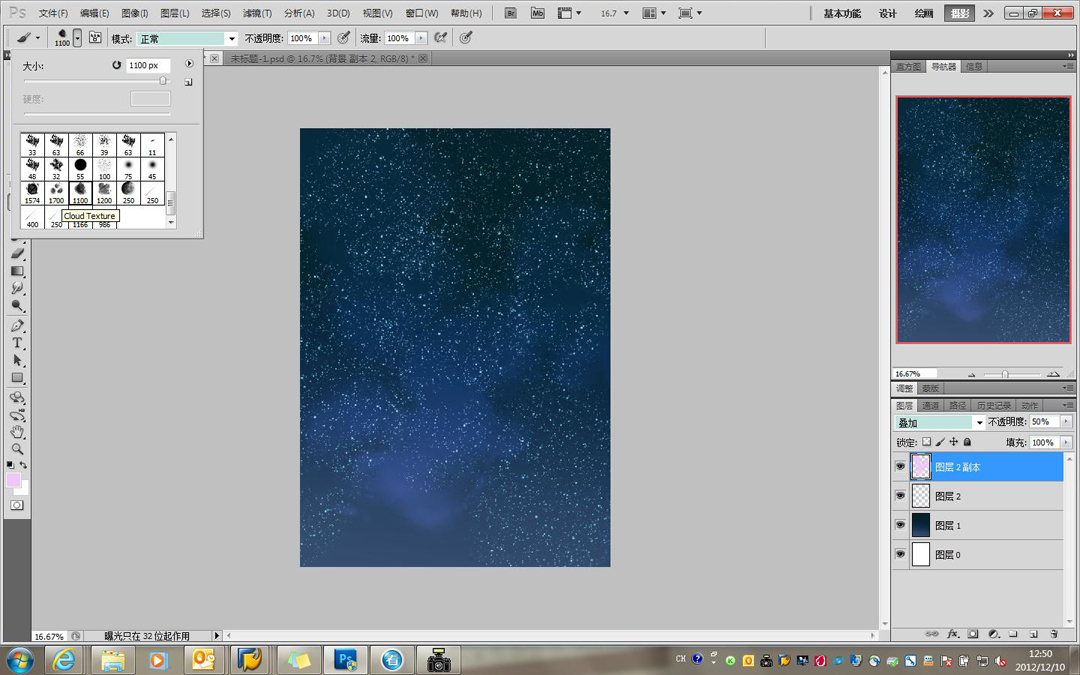
Task: Expand the layer 填充 fill arrow
Action: click(1066, 442)
